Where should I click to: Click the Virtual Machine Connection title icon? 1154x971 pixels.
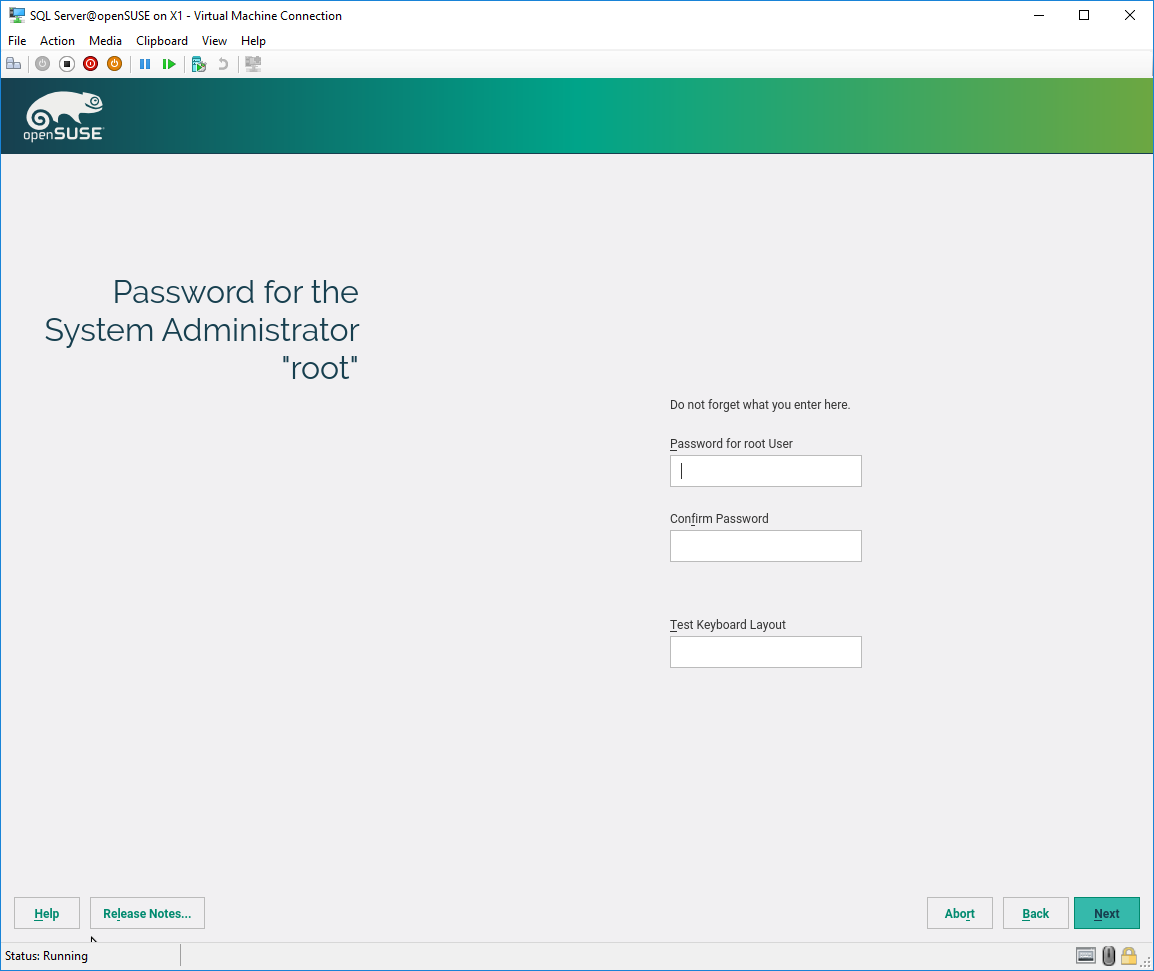point(16,15)
